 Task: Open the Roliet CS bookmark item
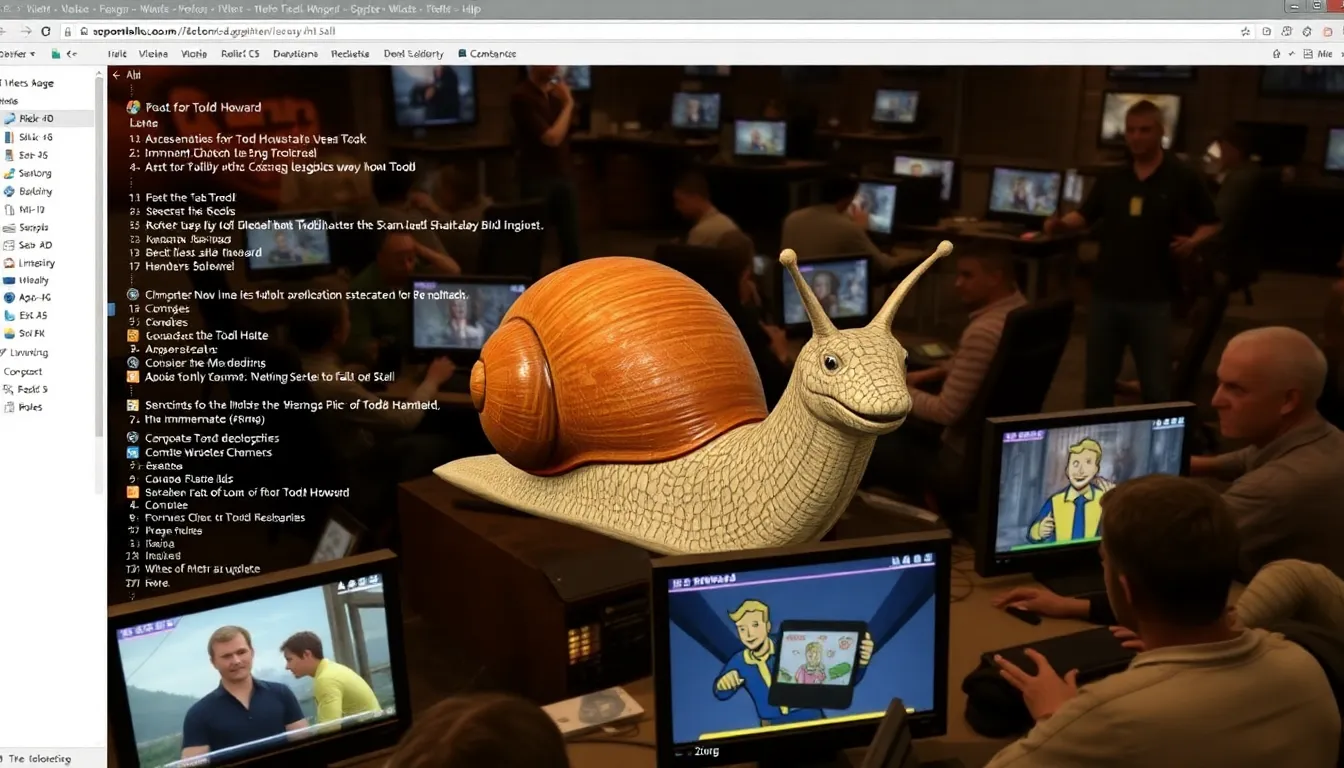click(240, 54)
